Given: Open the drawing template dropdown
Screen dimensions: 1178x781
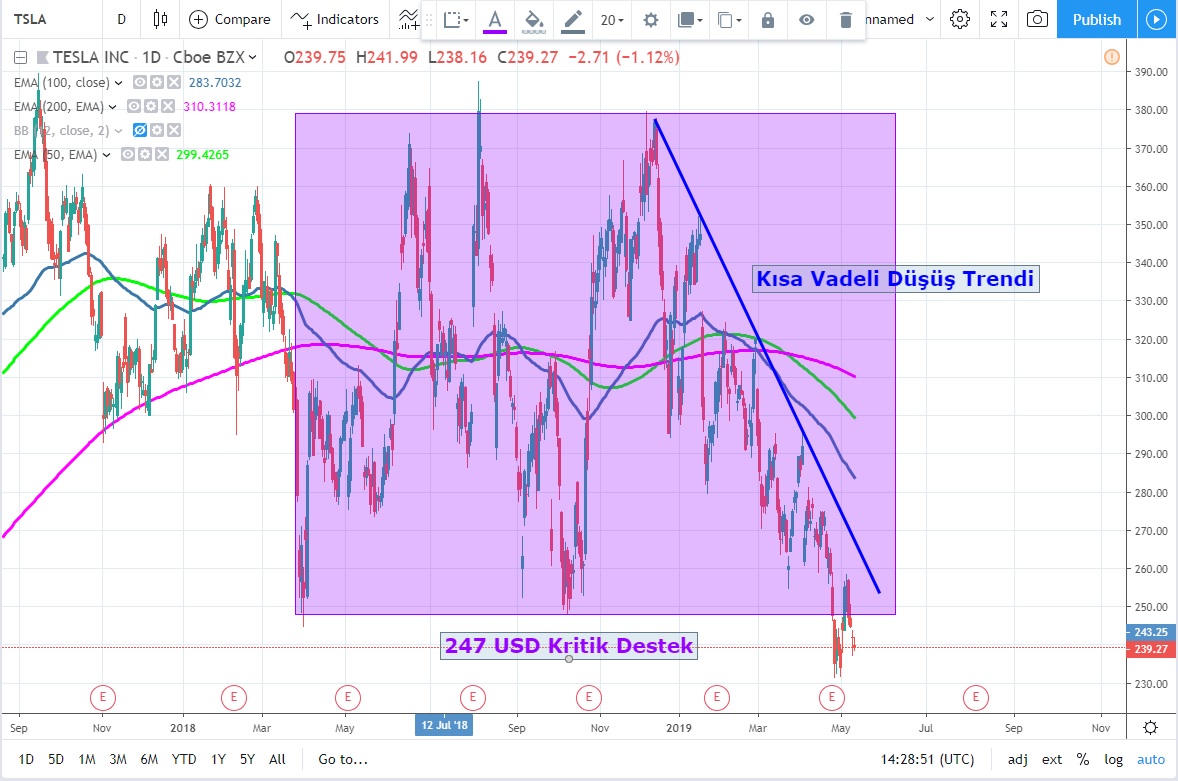Looking at the screenshot, I should (x=456, y=20).
